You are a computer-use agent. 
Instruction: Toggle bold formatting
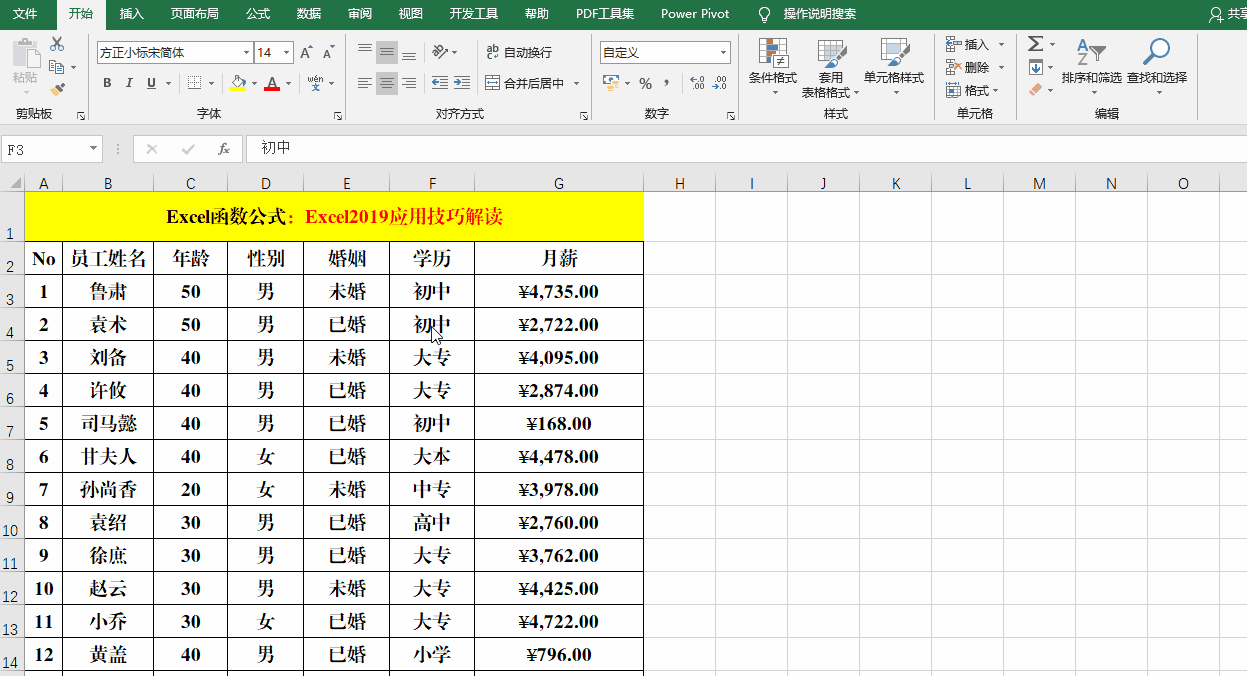click(x=108, y=83)
